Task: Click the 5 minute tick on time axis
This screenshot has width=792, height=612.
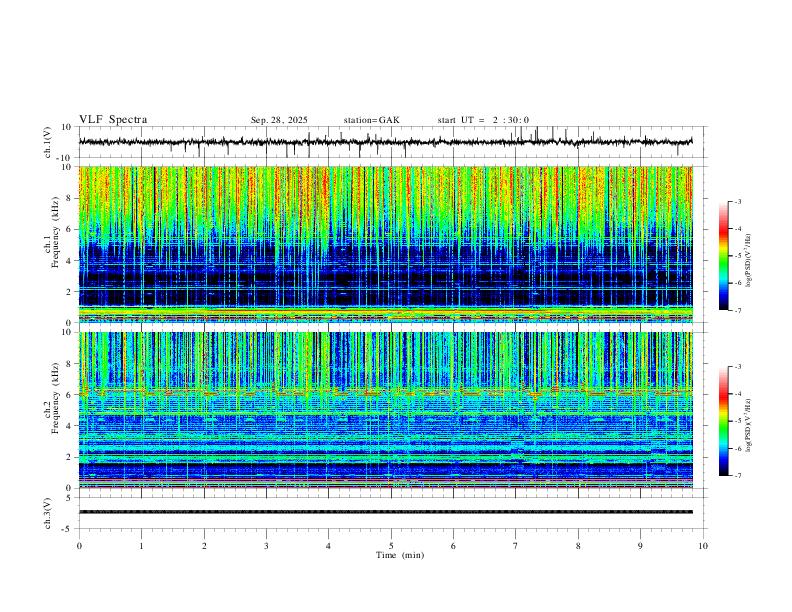Action: (x=391, y=545)
